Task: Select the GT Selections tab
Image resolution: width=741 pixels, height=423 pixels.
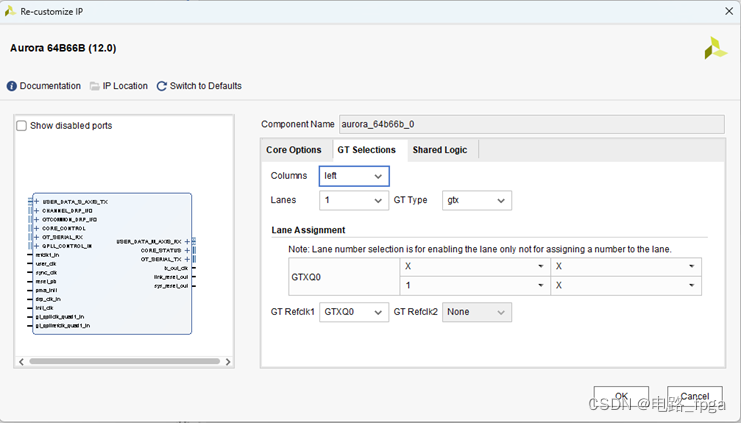Action: [x=367, y=150]
